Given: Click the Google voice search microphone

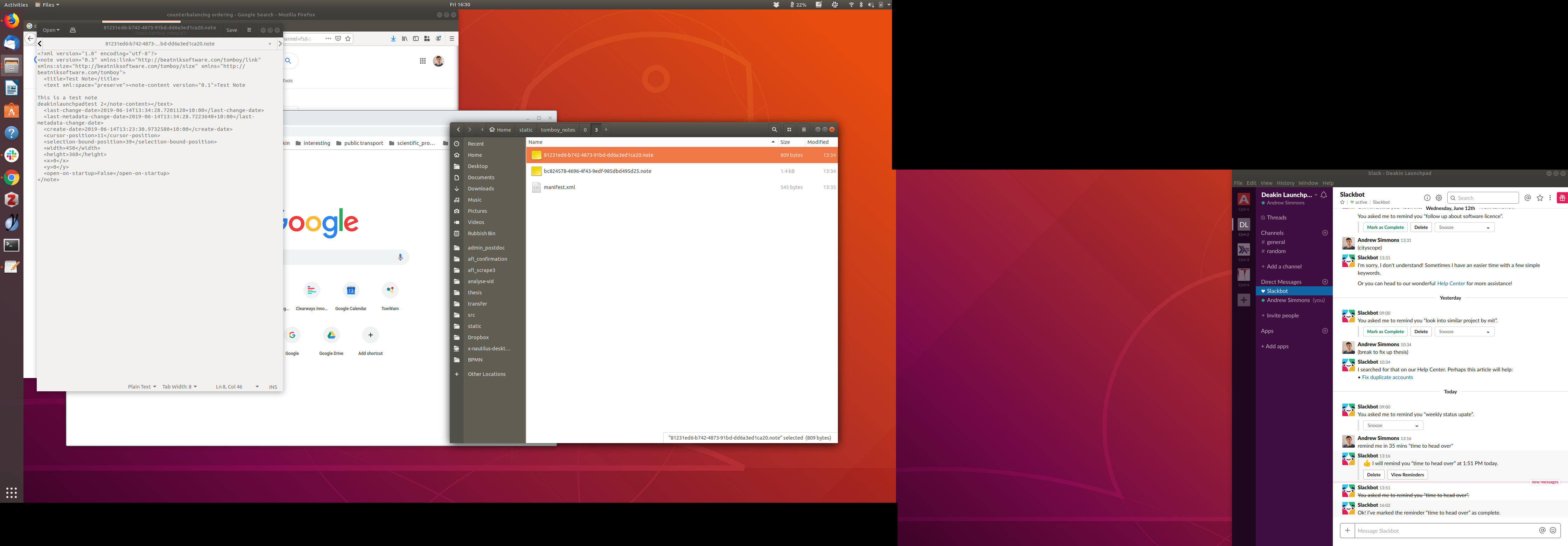Looking at the screenshot, I should pos(400,257).
